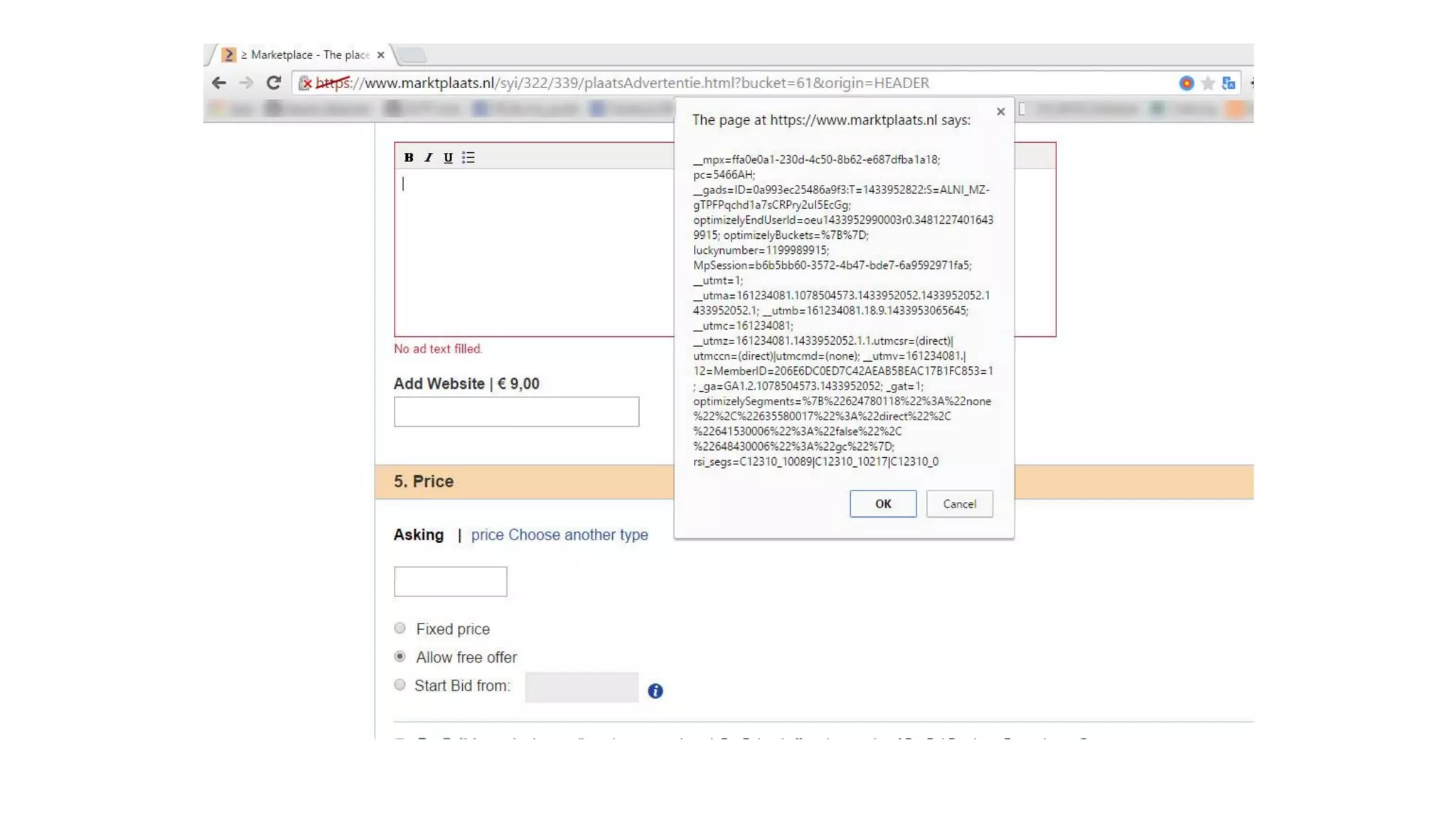
Task: Click the 'price Choose another type' link
Action: tap(559, 535)
